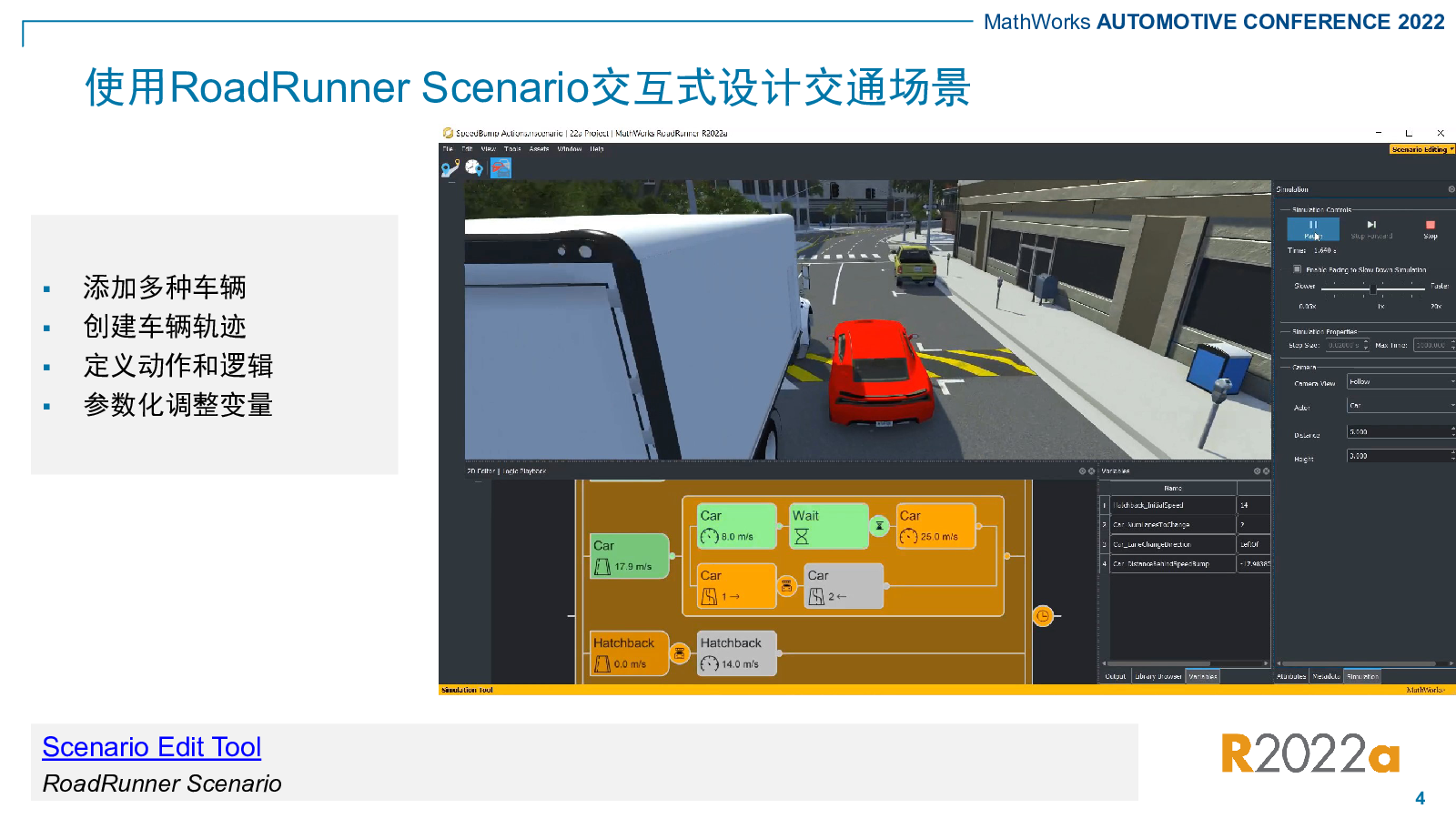Switch to the Library Browser tab
1456x819 pixels.
(x=1158, y=676)
